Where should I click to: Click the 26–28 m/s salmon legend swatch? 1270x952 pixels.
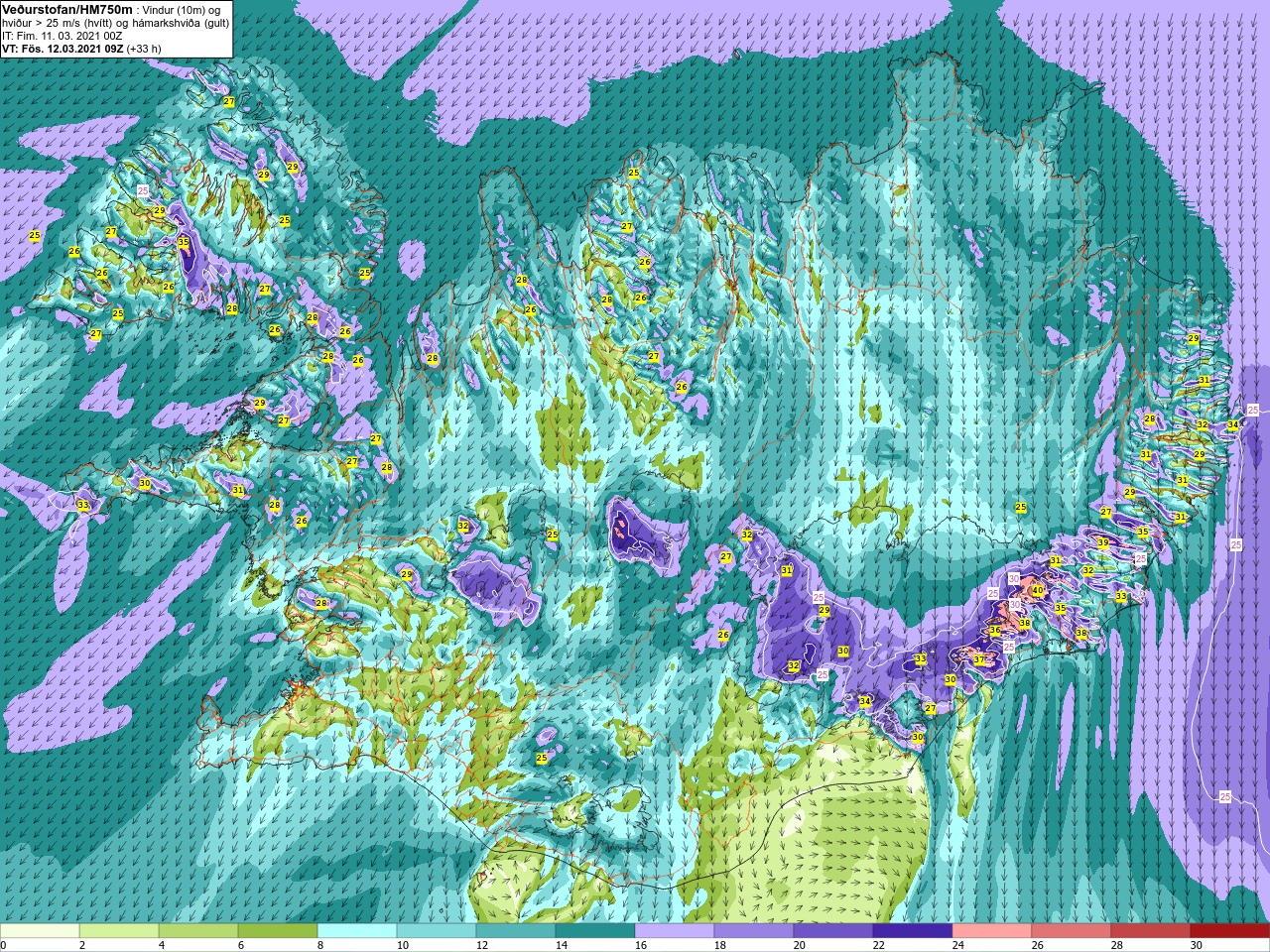[x=1072, y=931]
